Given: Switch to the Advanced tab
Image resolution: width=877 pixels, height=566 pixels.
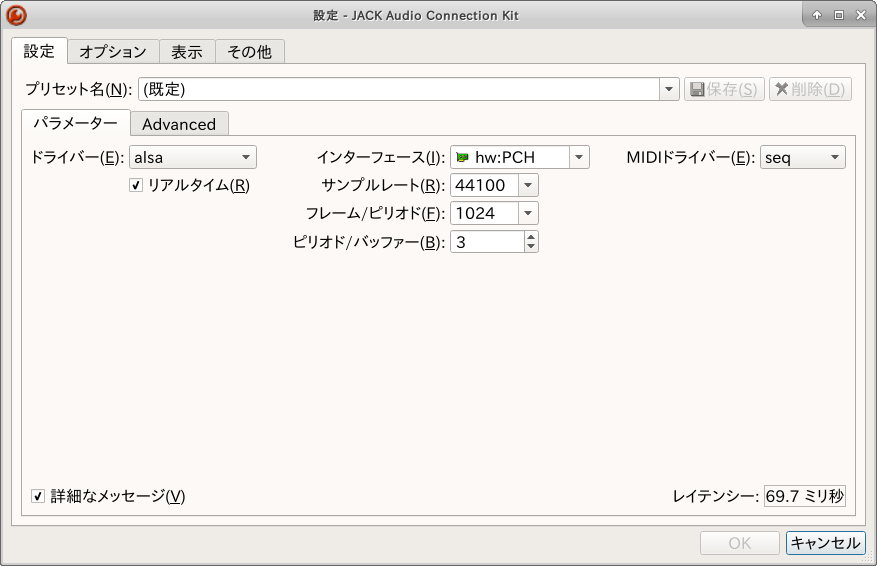Looking at the screenshot, I should 179,124.
